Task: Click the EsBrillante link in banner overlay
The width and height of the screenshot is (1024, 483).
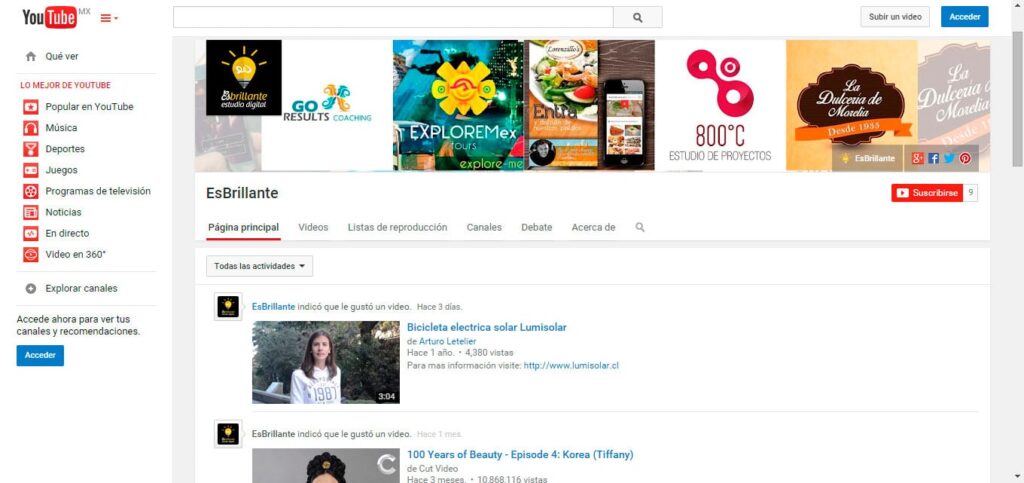Action: coord(868,159)
